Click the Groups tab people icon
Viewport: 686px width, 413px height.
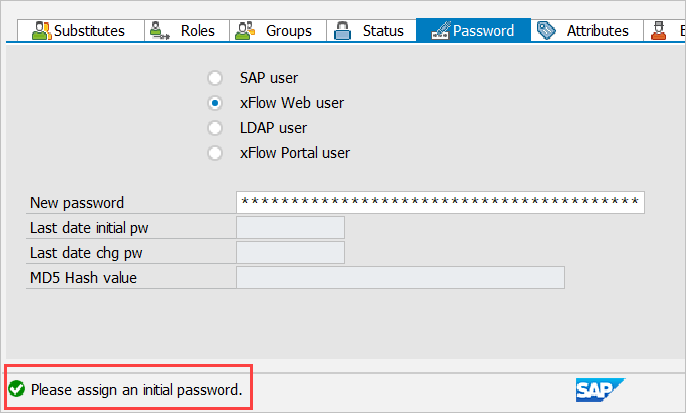245,30
